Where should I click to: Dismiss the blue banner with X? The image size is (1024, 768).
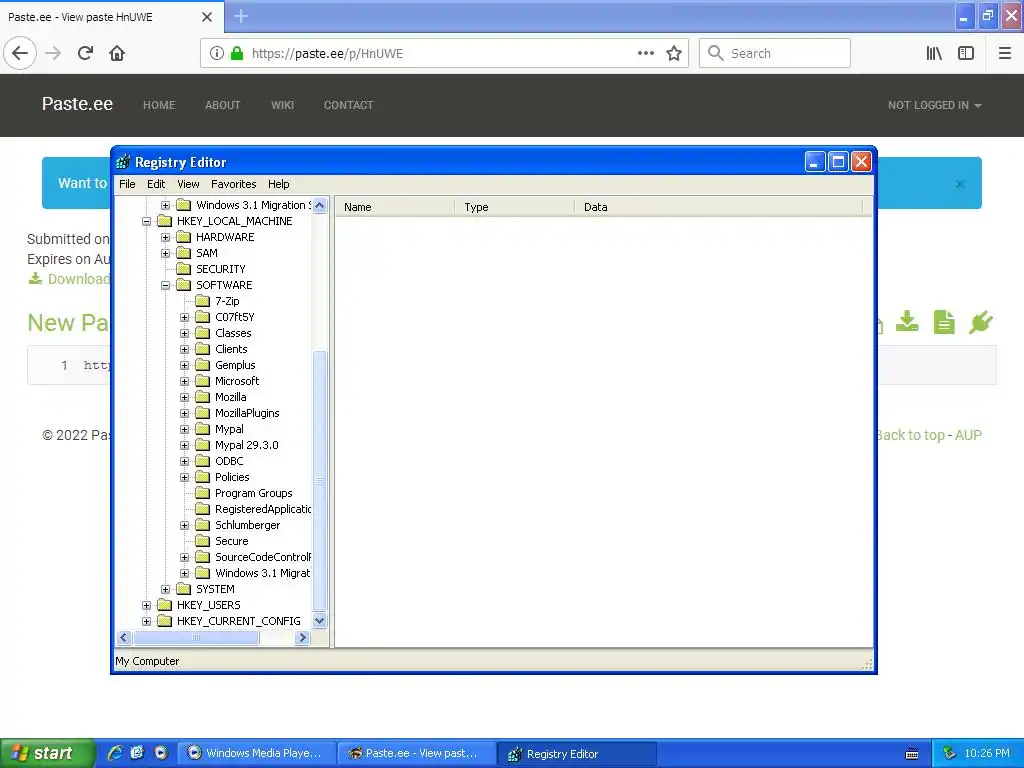(x=960, y=184)
